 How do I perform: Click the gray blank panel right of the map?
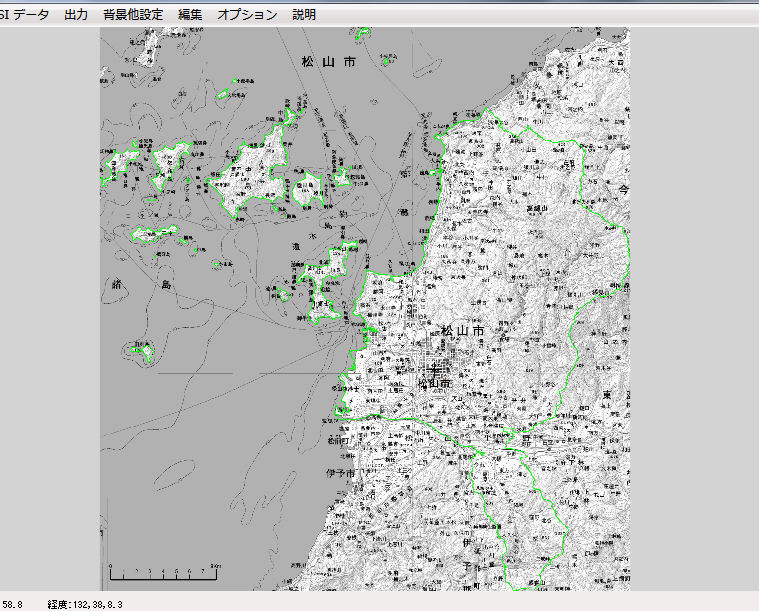pos(693,300)
